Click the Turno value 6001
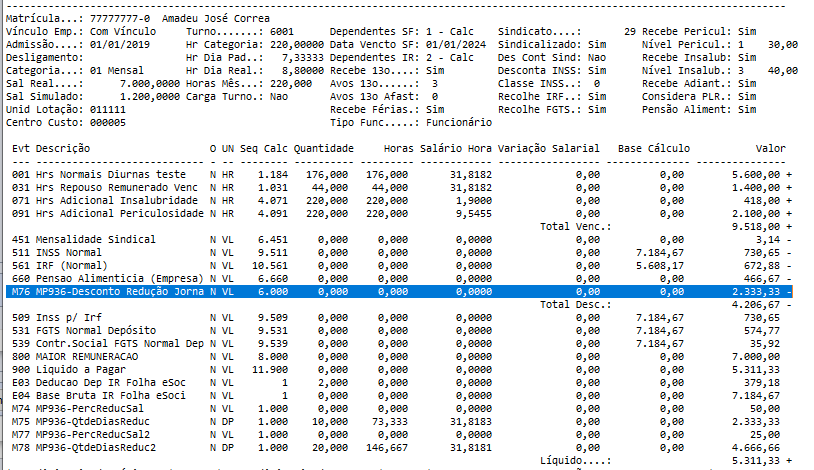 point(282,32)
